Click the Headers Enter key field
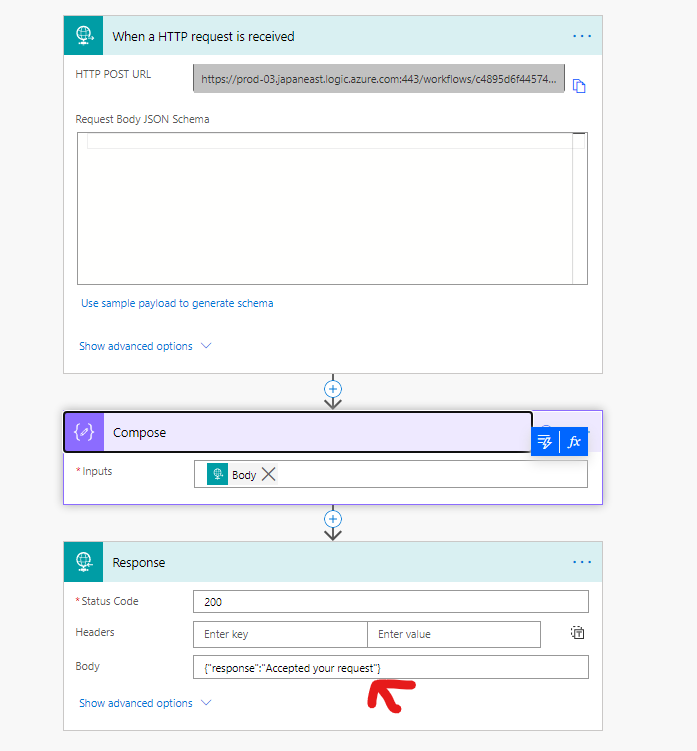 pos(280,634)
